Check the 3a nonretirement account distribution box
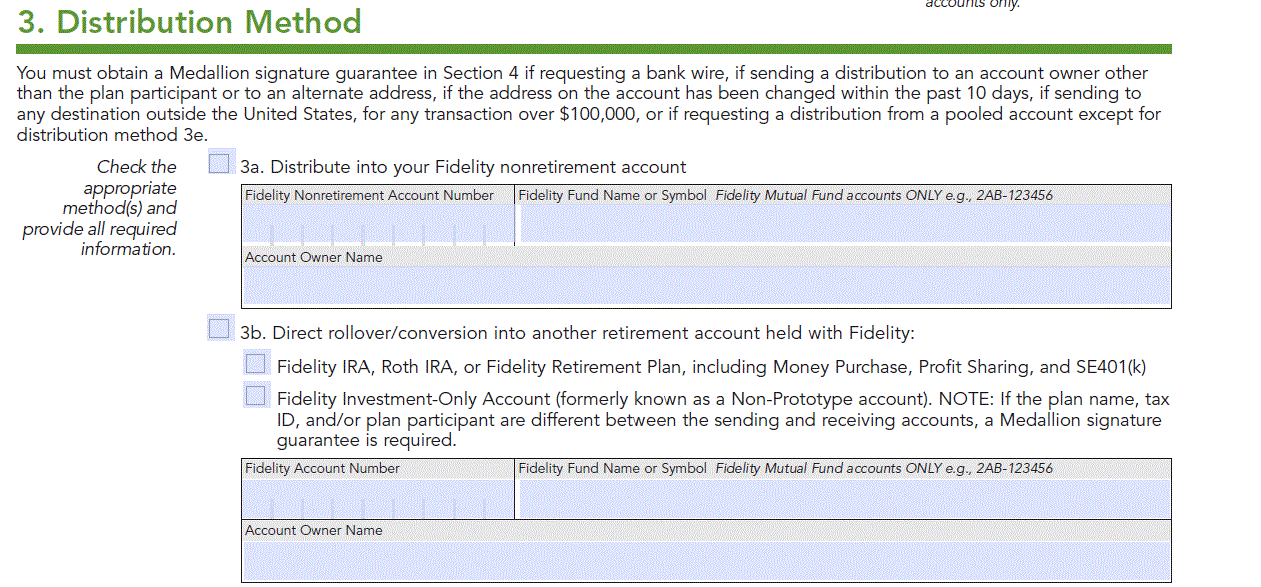The image size is (1261, 587). coord(219,163)
